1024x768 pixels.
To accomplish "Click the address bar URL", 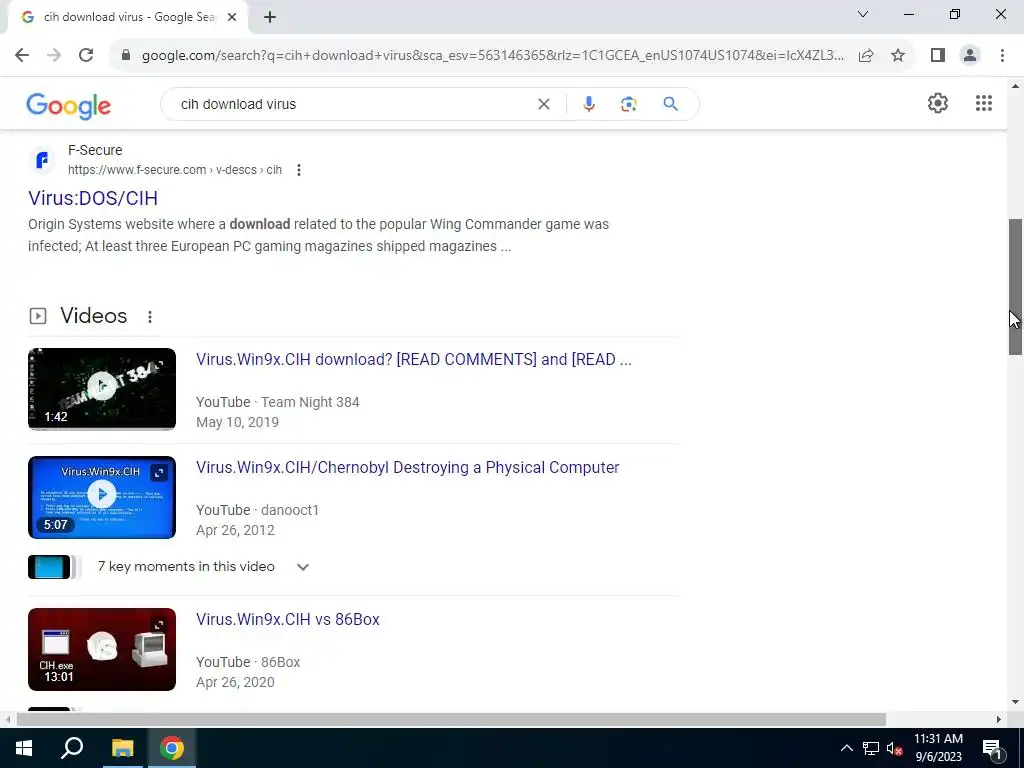I will 492,55.
